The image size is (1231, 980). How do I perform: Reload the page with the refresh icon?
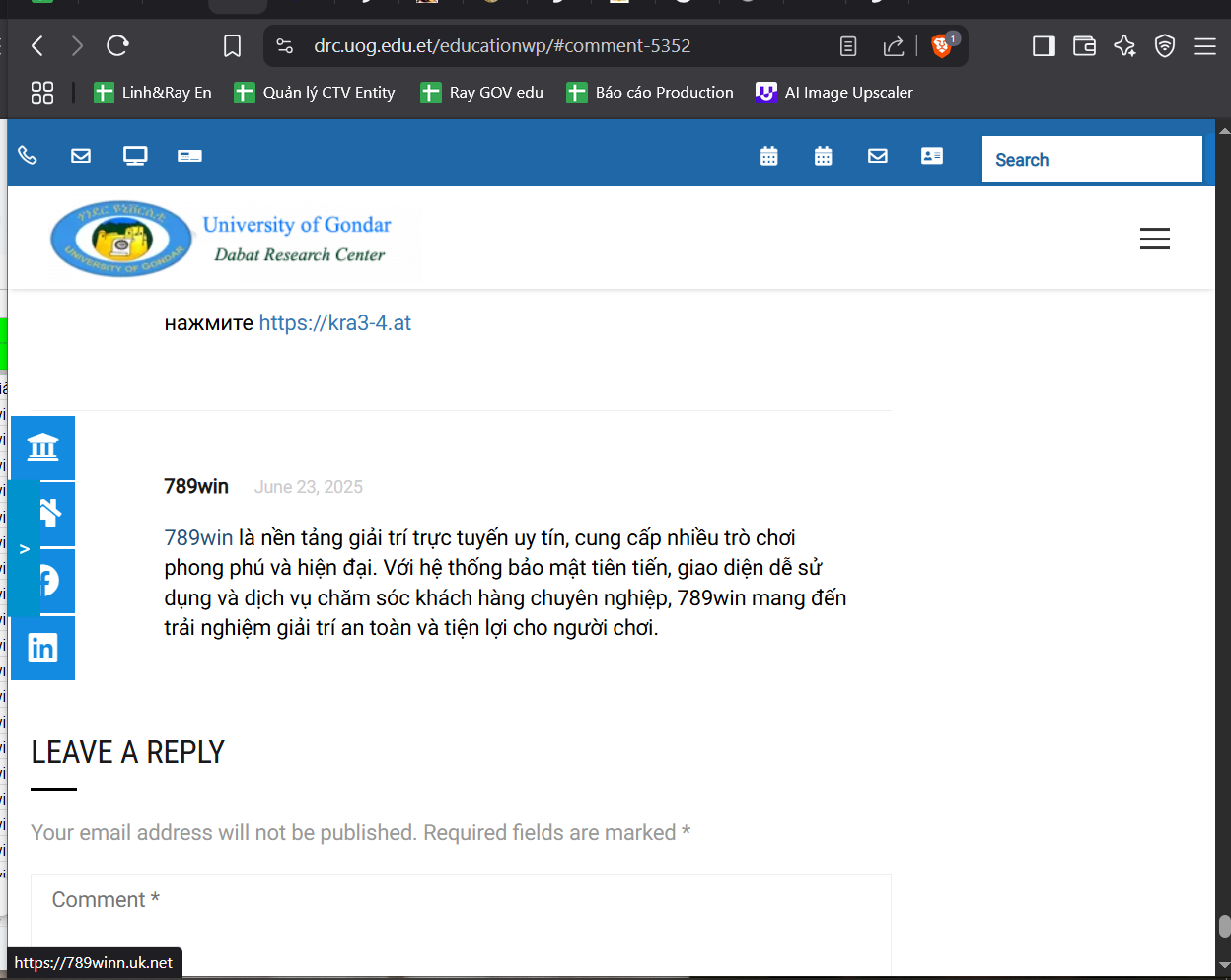(x=117, y=45)
